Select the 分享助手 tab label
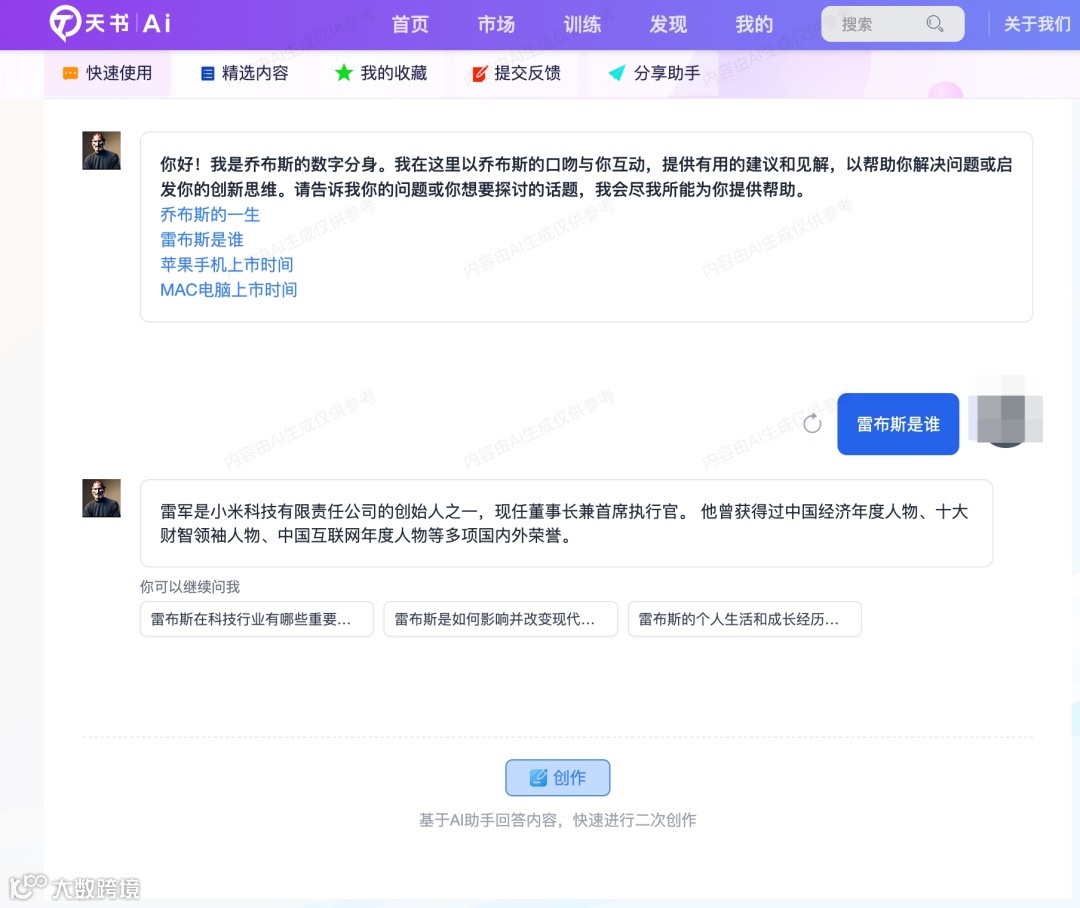The image size is (1080, 908). [667, 73]
